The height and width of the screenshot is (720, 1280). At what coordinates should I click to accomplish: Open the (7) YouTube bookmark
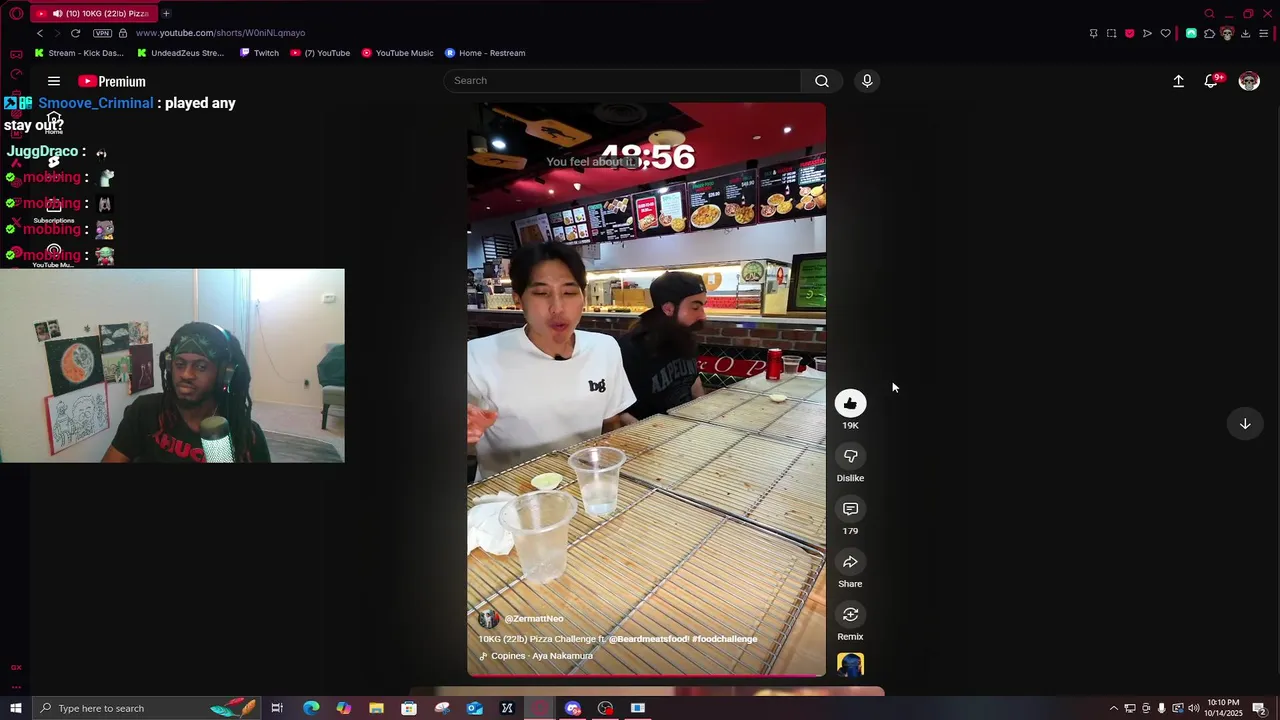click(x=320, y=53)
